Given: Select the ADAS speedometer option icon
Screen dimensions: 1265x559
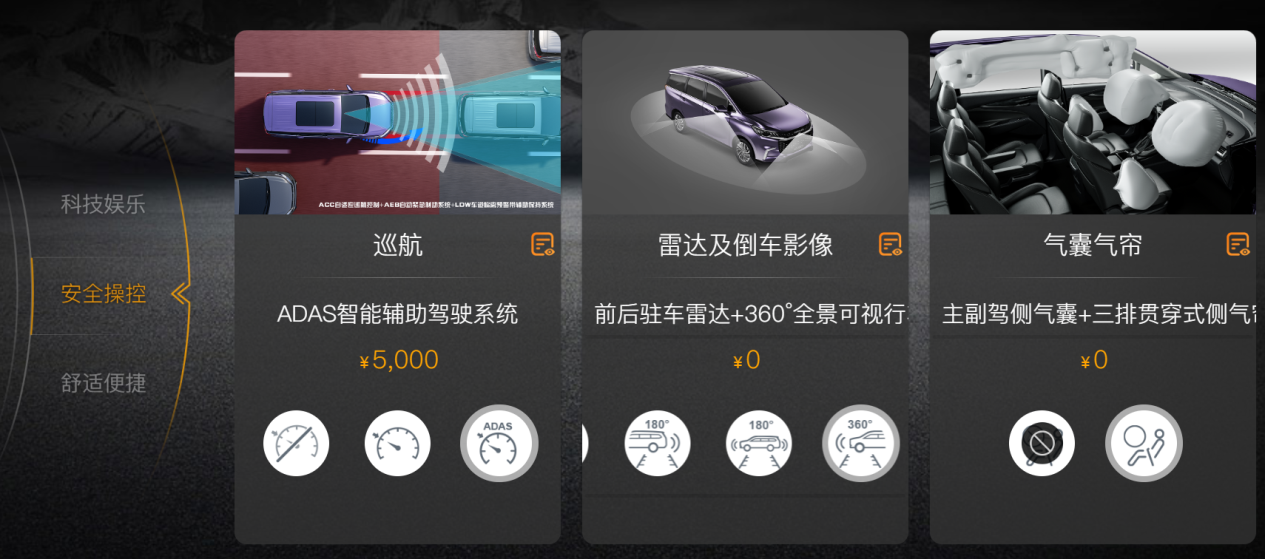Looking at the screenshot, I should click(x=499, y=443).
